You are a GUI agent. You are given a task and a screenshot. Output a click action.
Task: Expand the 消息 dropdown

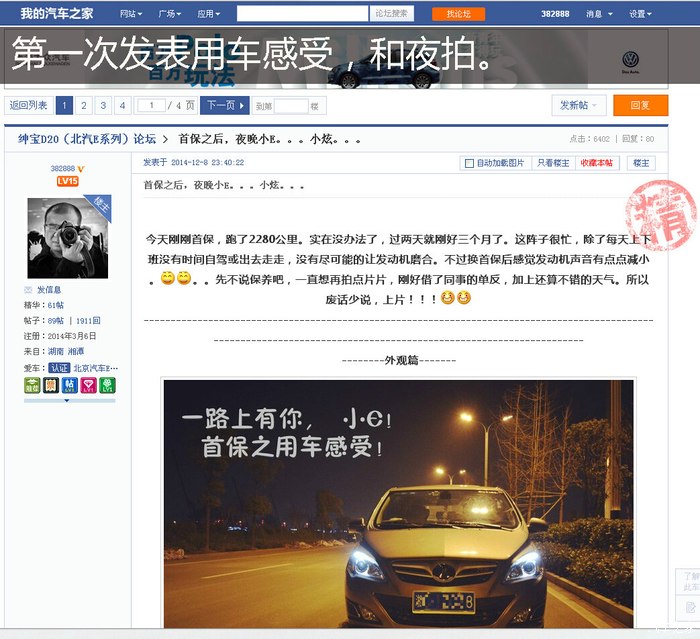pos(597,14)
